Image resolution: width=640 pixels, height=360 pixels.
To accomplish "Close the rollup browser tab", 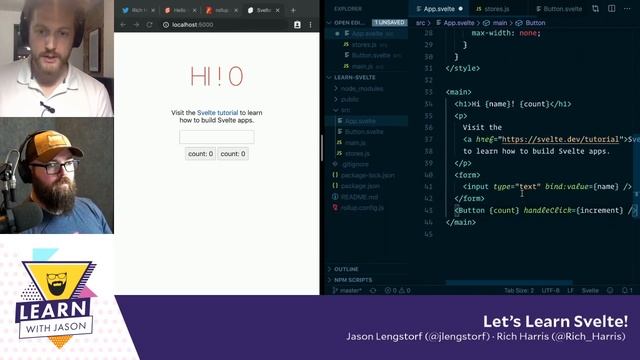I will 236,10.
